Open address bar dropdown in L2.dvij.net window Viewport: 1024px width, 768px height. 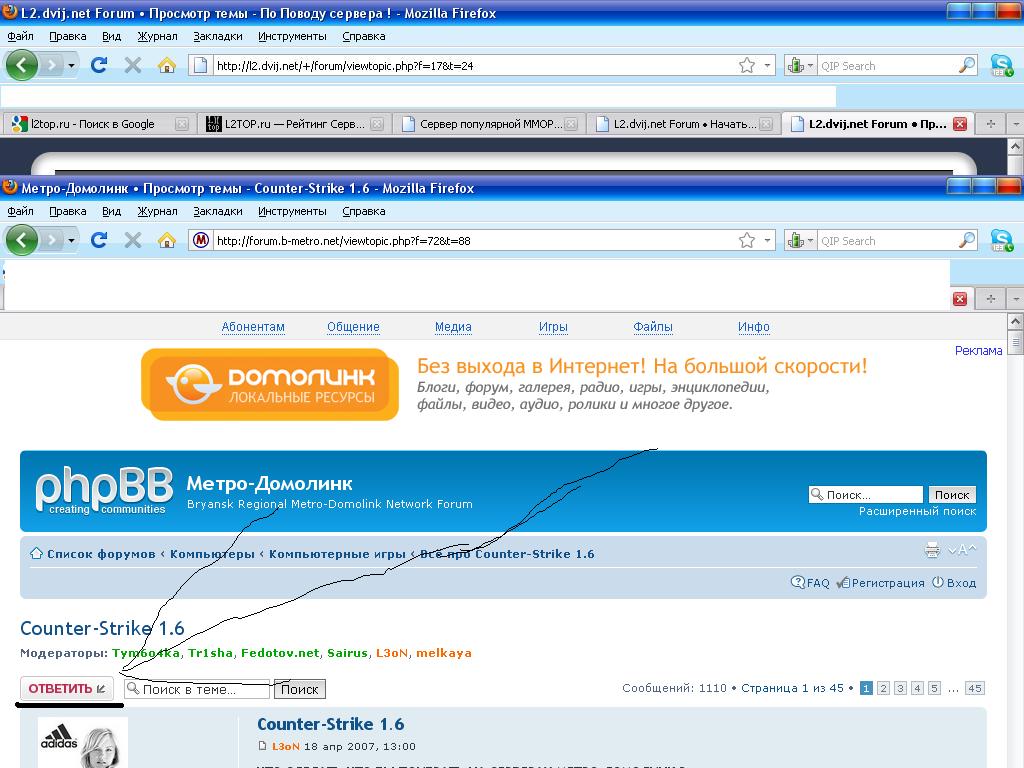(767, 65)
